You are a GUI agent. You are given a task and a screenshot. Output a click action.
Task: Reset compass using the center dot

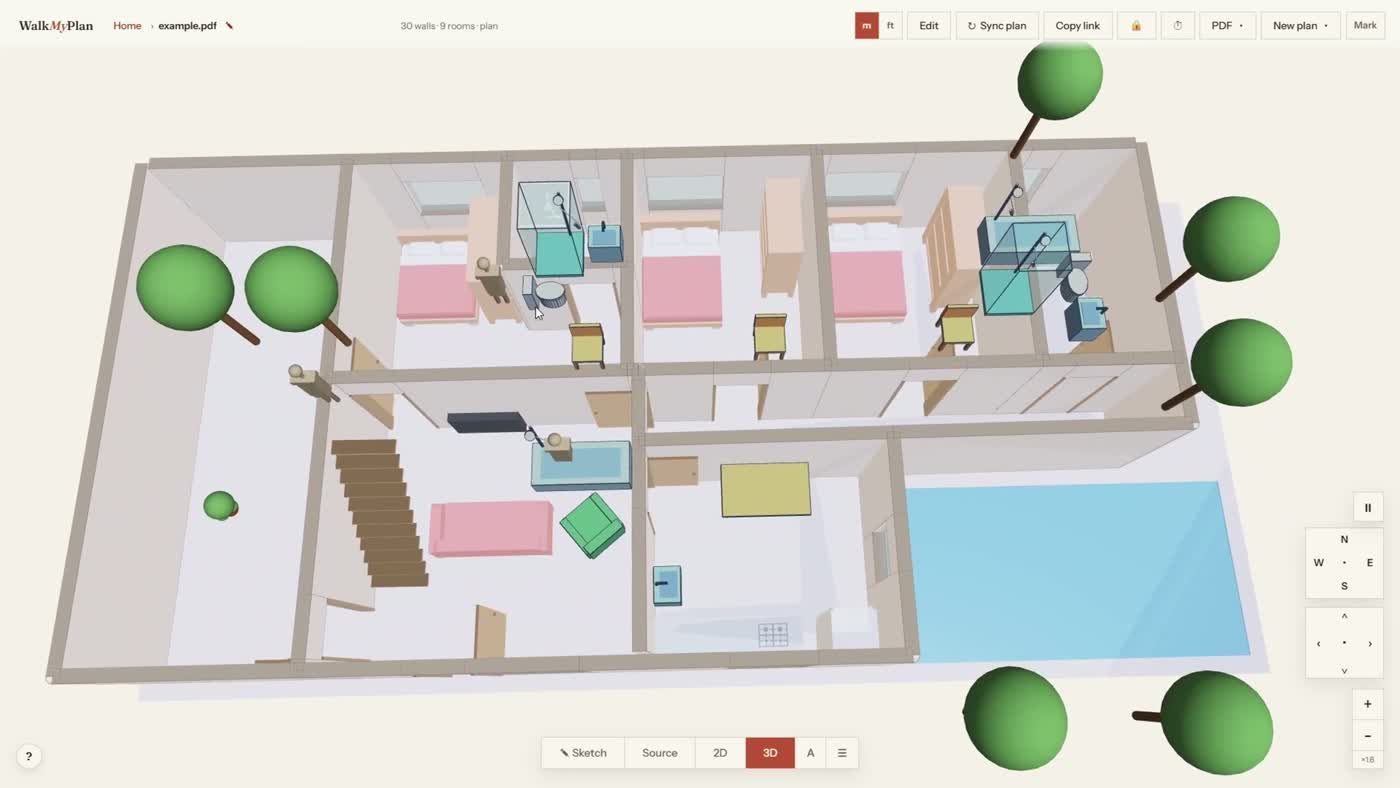pos(1344,563)
